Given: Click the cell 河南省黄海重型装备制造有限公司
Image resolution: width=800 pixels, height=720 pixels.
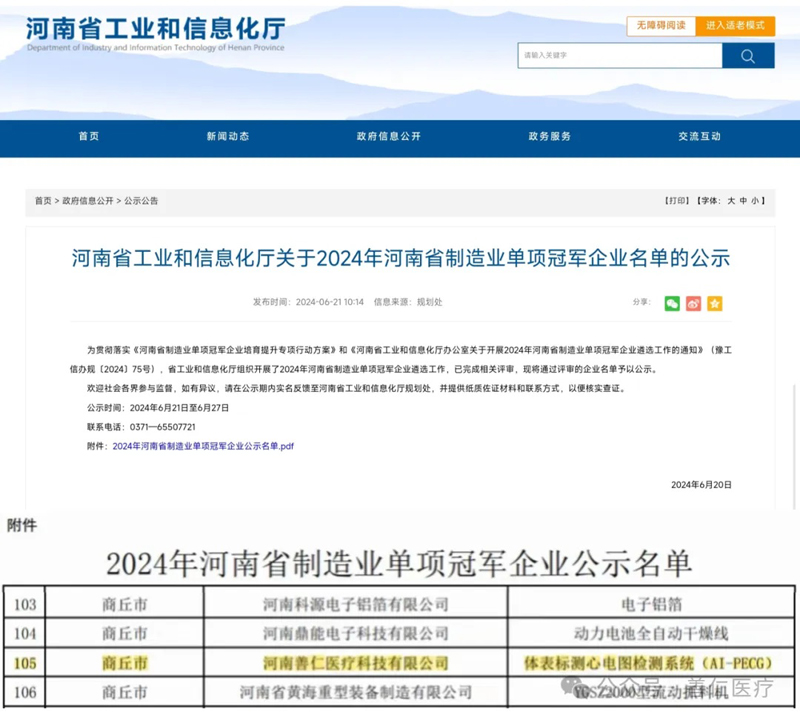Looking at the screenshot, I should 356,692.
